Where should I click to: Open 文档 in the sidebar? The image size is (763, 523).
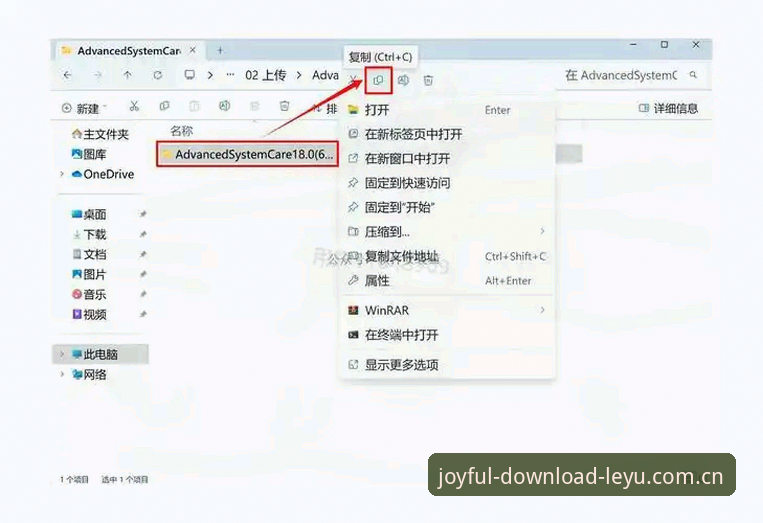click(89, 254)
